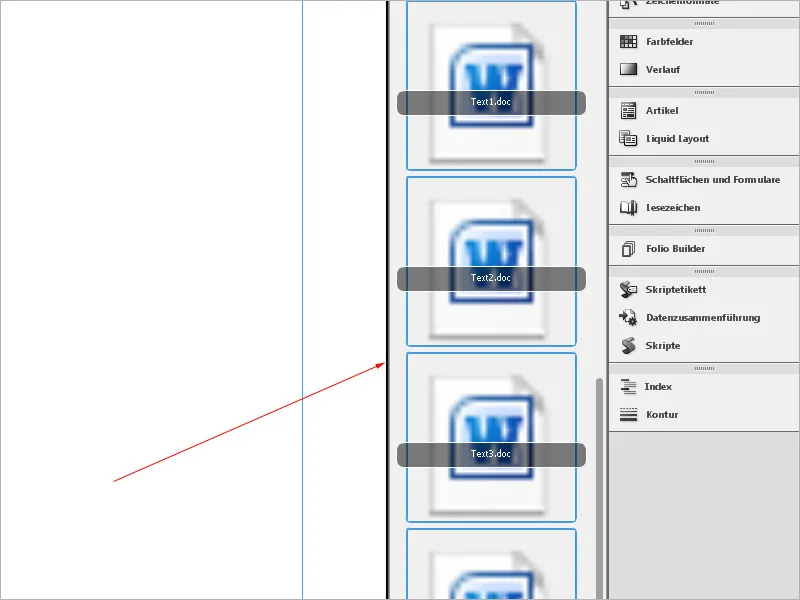800x600 pixels.
Task: Grab the gripper above Skriptetikett group
Action: [x=704, y=271]
